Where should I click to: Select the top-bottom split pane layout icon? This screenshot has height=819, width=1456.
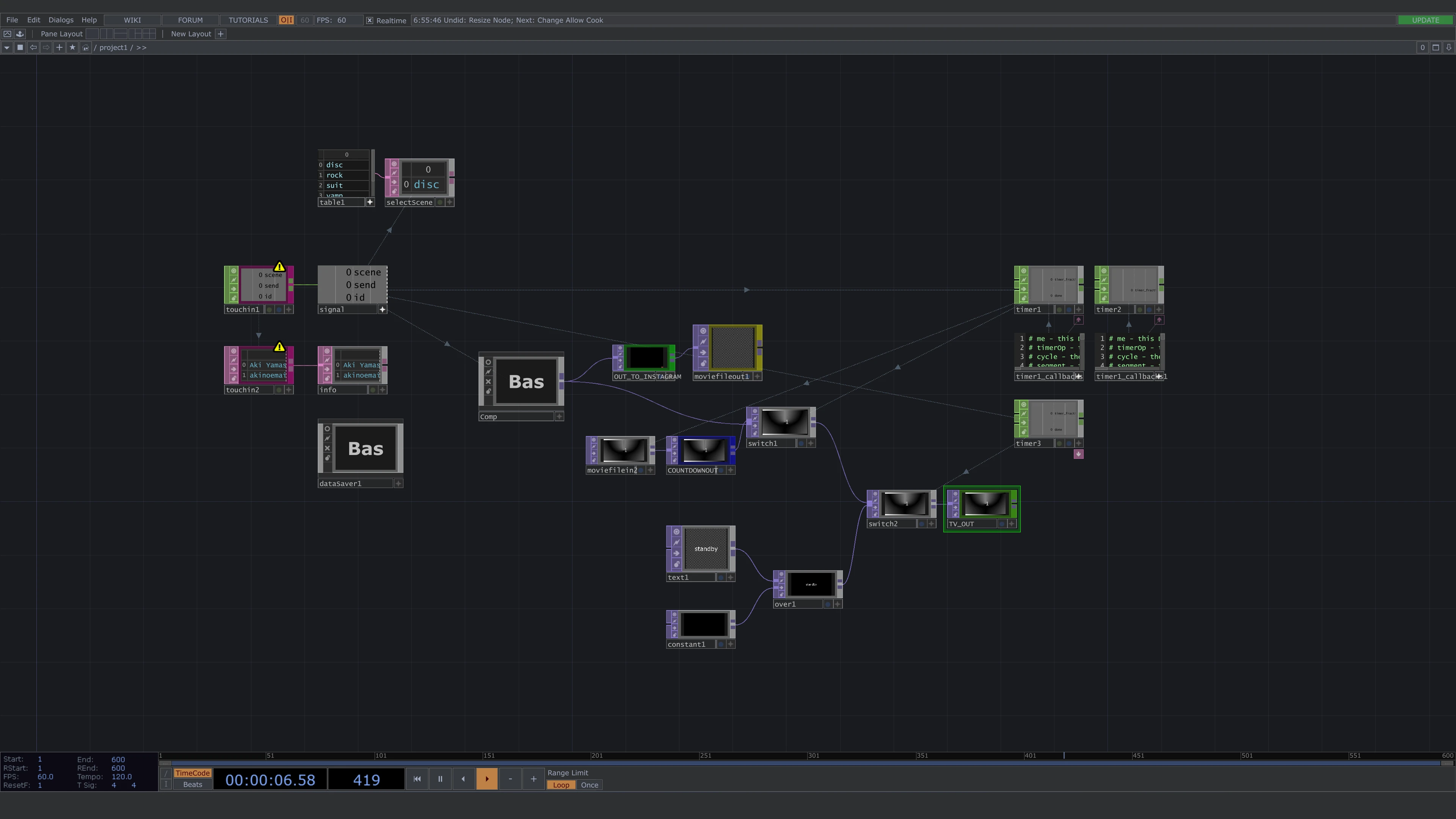121,34
